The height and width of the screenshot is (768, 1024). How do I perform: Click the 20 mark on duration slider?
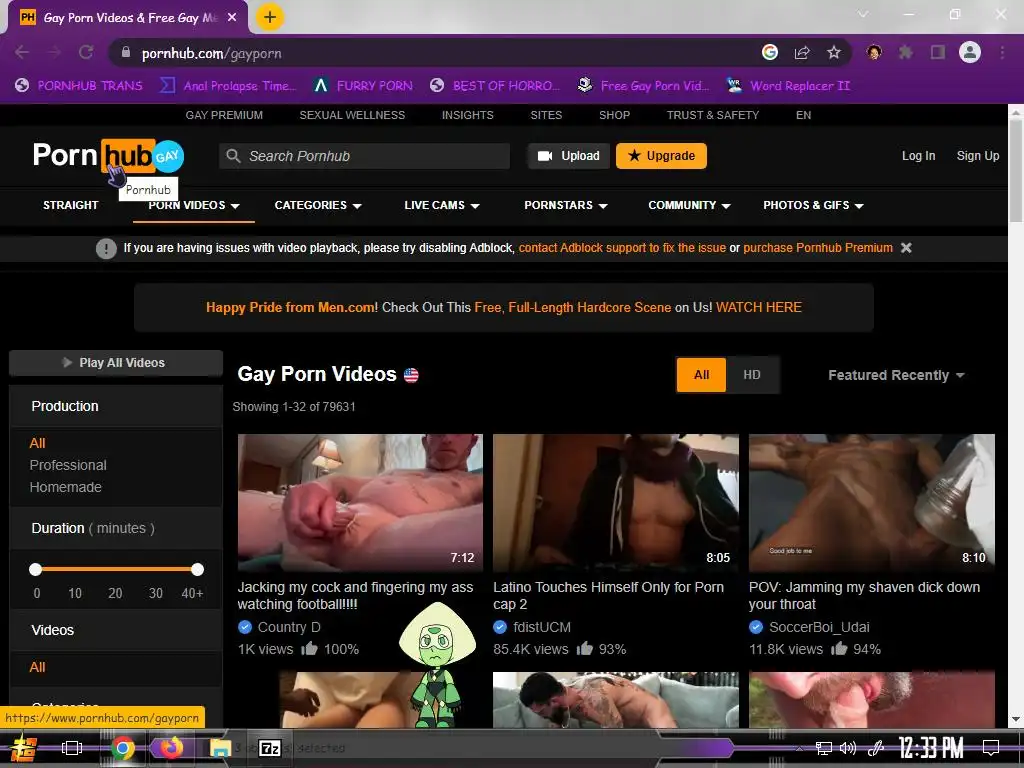click(x=115, y=593)
